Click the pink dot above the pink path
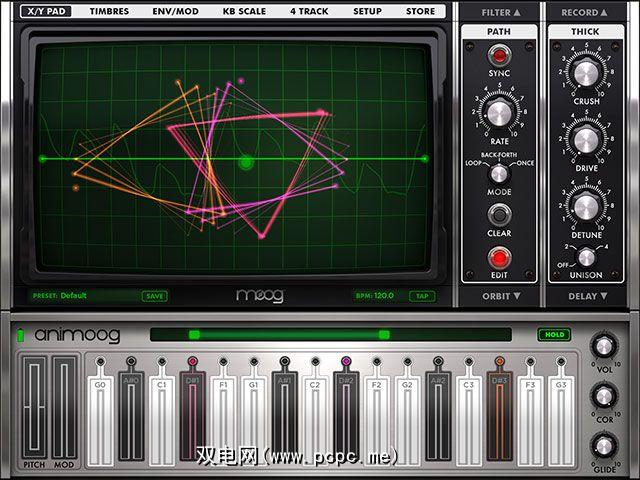 [x=241, y=81]
